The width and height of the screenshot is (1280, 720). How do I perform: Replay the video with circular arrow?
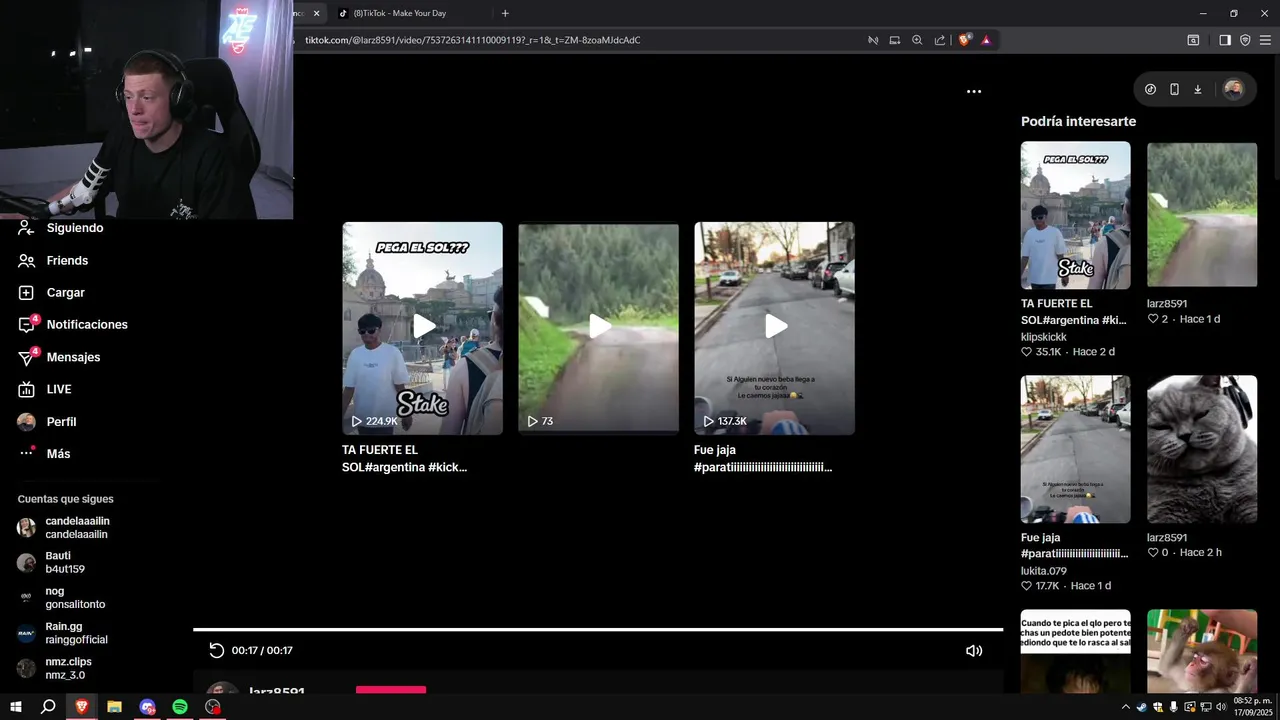point(216,650)
